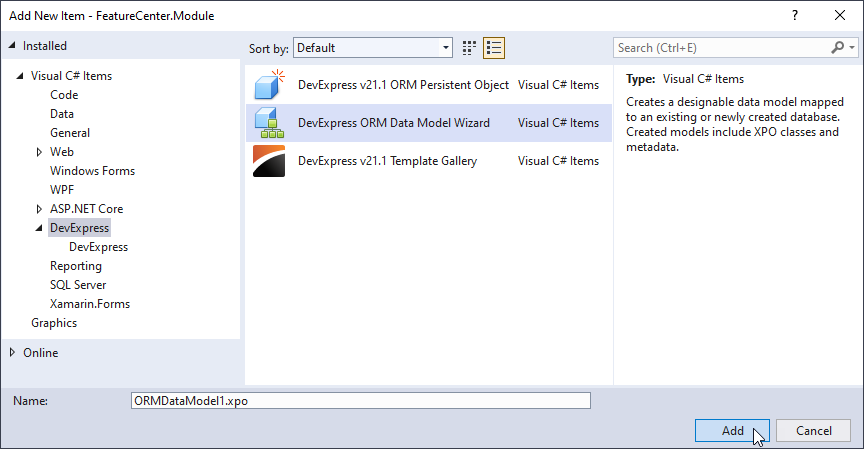Select the SQL Server category
Screen dimensions: 864x449
pos(78,285)
